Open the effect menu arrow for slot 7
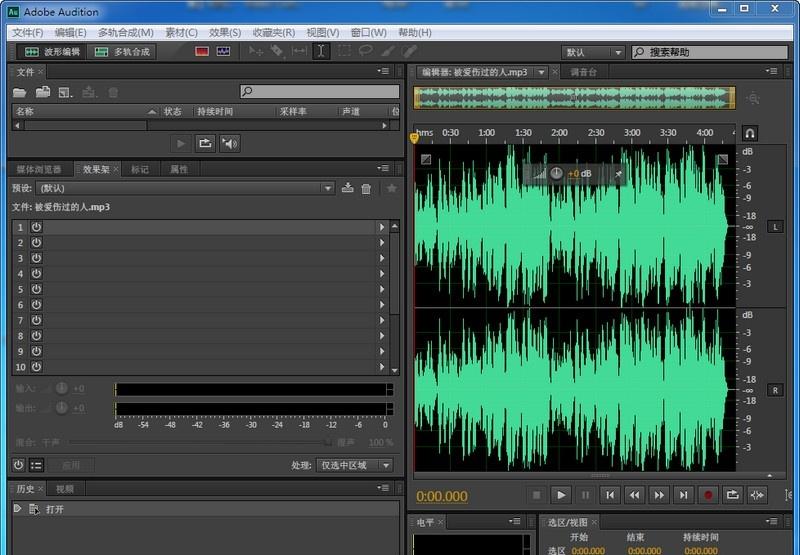800x555 pixels. point(382,320)
